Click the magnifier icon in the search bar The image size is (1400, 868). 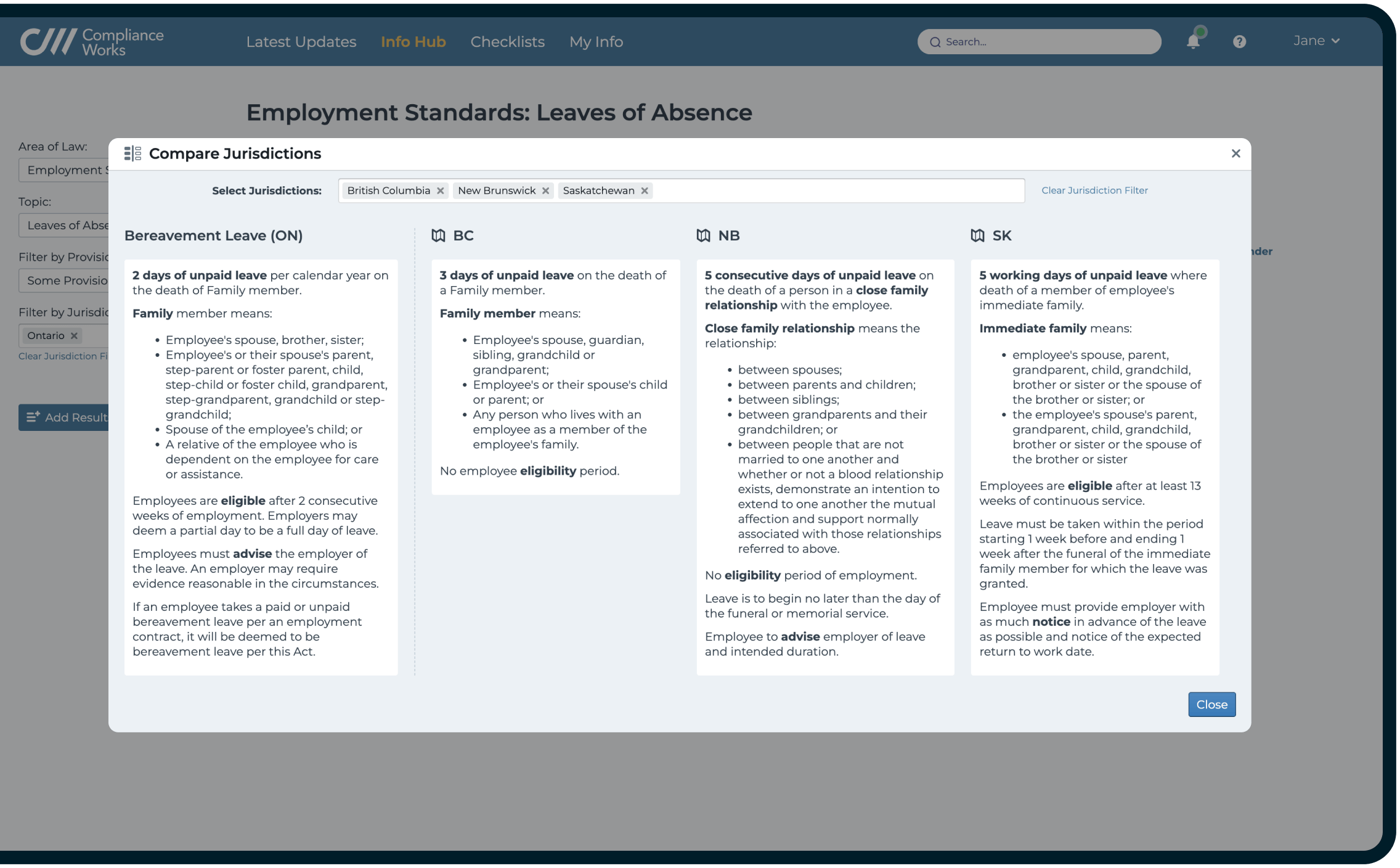click(935, 41)
